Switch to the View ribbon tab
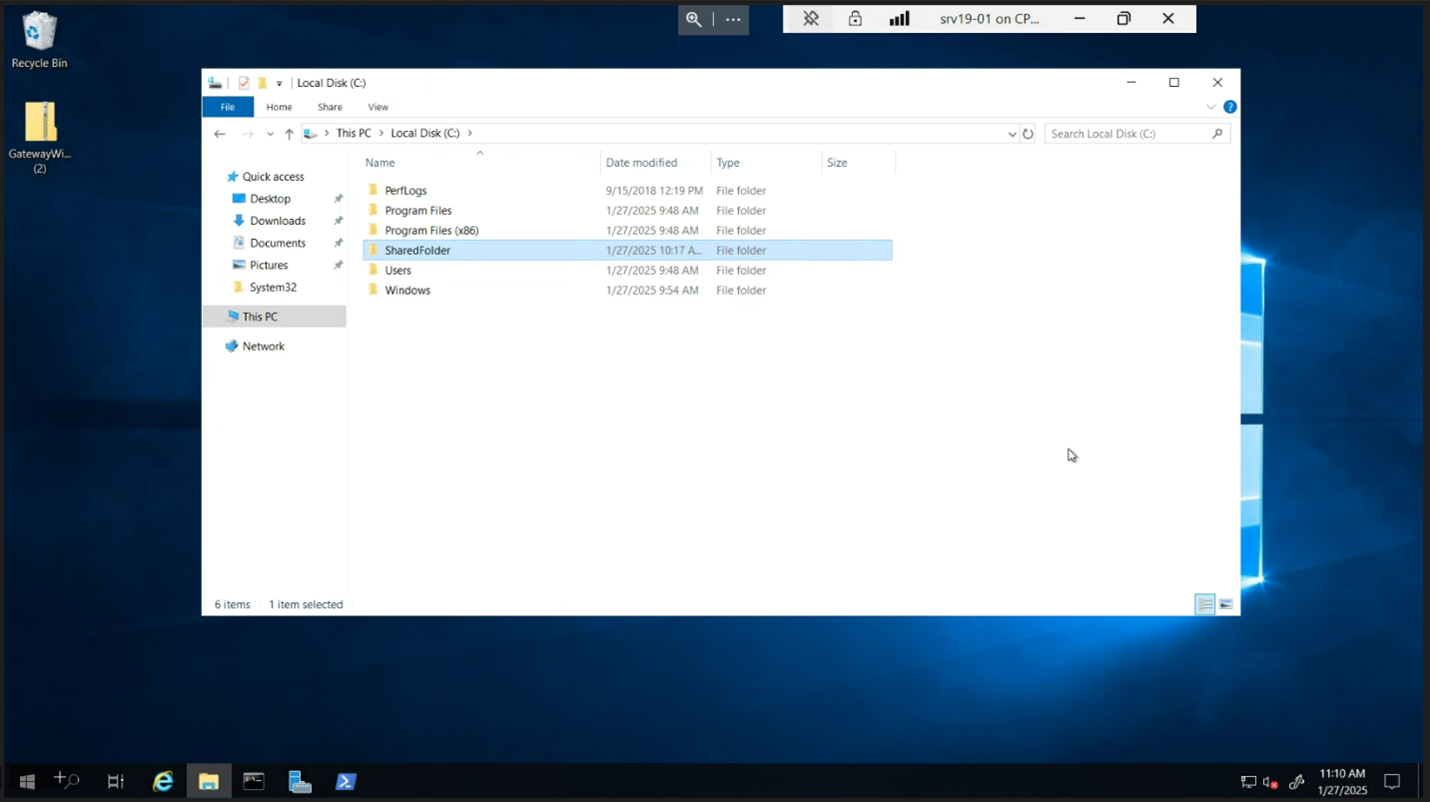This screenshot has height=802, width=1430. point(378,106)
